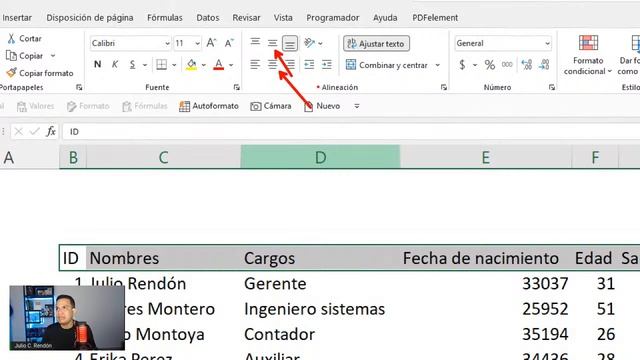
Task: Open the Portapapeles pane launcher
Action: pyautogui.click(x=79, y=87)
